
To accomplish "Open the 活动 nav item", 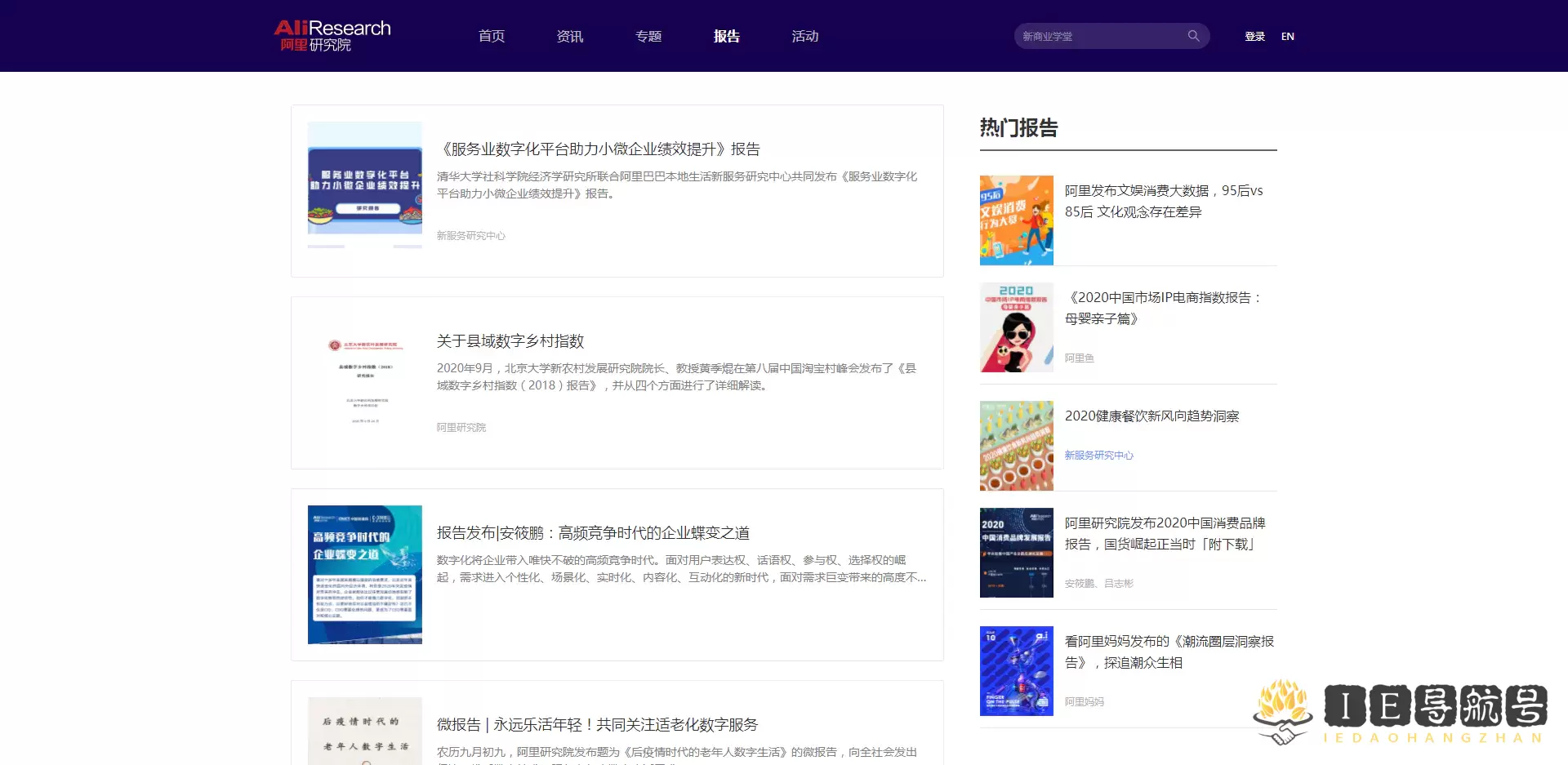I will [x=805, y=36].
